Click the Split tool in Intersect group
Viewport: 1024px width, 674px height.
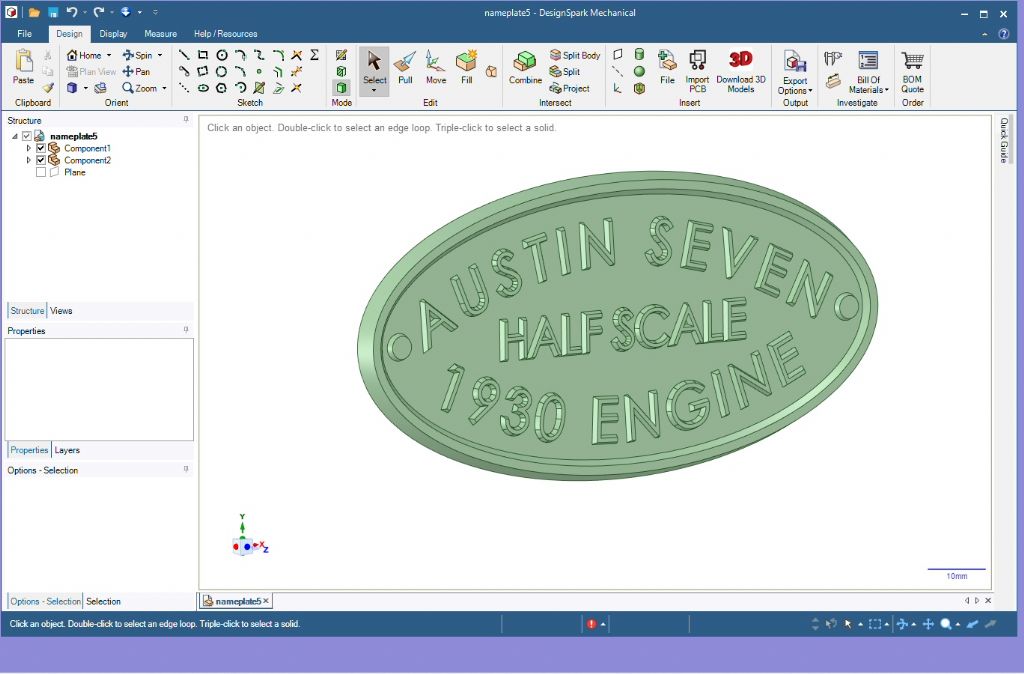(565, 72)
